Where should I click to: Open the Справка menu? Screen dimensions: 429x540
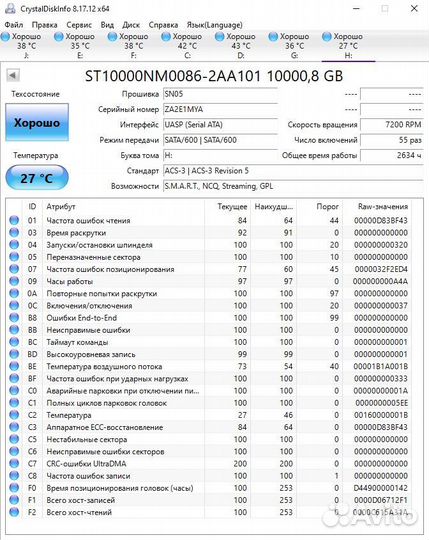pos(163,25)
